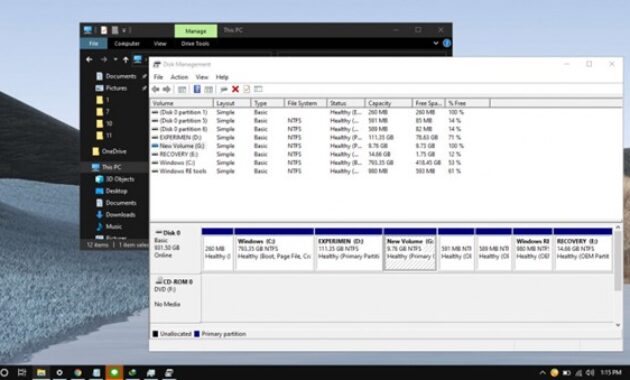Sort by the Status column header
The height and width of the screenshot is (380, 630).
(x=346, y=103)
